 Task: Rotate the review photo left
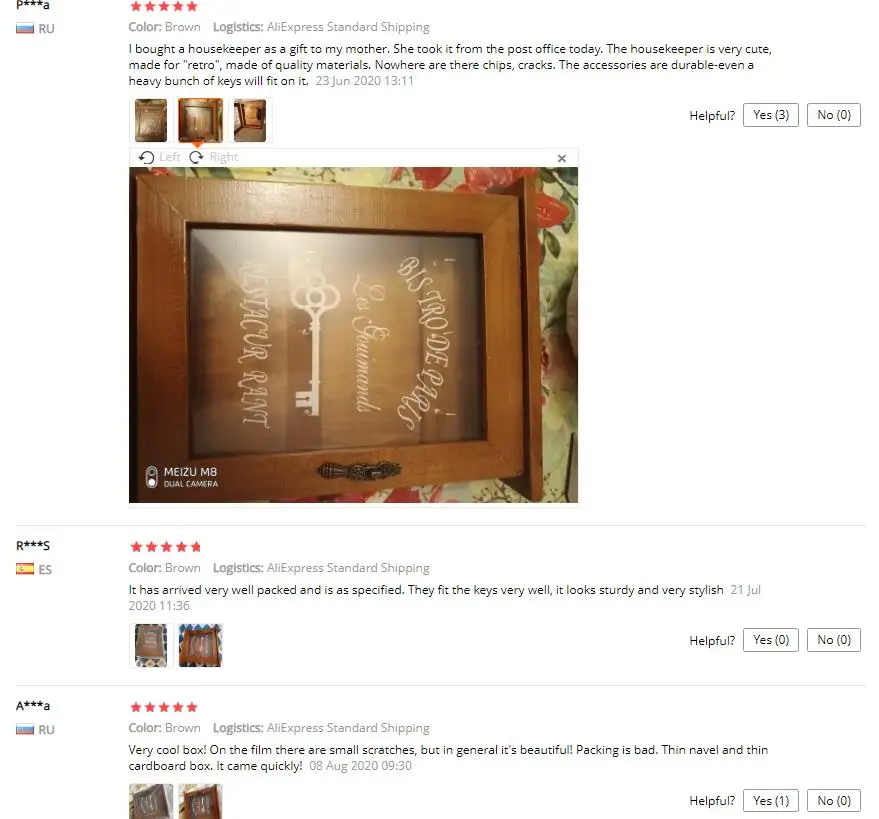(160, 158)
